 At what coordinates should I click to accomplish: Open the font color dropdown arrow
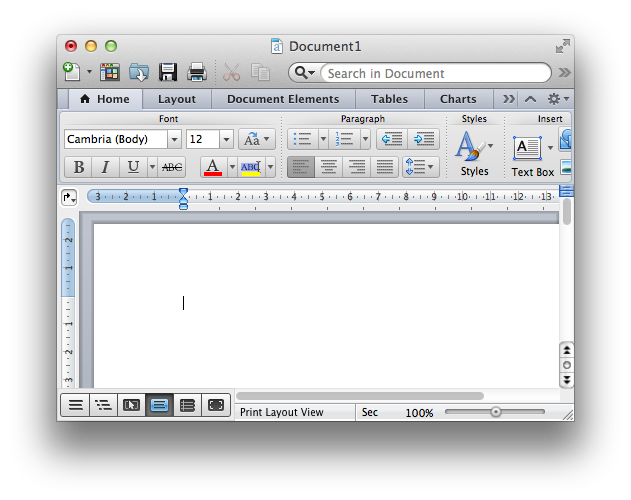(x=232, y=167)
